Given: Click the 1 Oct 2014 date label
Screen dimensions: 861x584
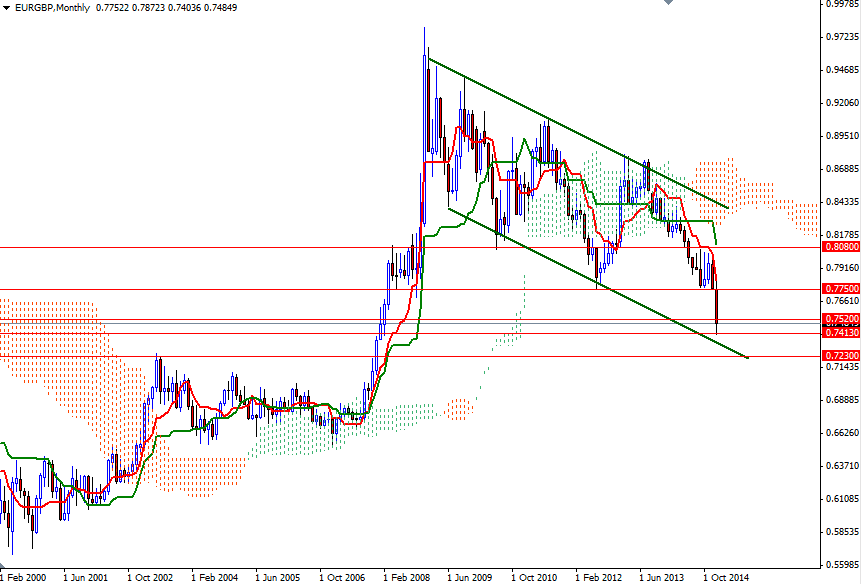Looking at the screenshot, I should tap(727, 577).
